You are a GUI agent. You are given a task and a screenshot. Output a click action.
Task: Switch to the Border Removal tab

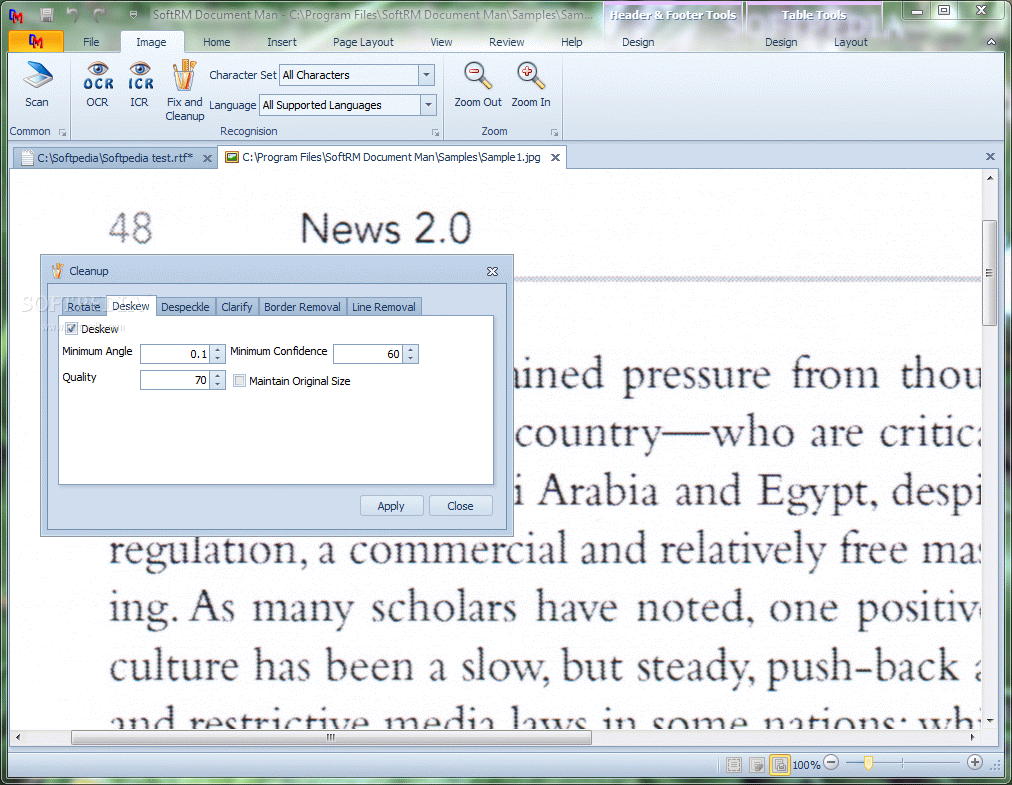[x=302, y=307]
